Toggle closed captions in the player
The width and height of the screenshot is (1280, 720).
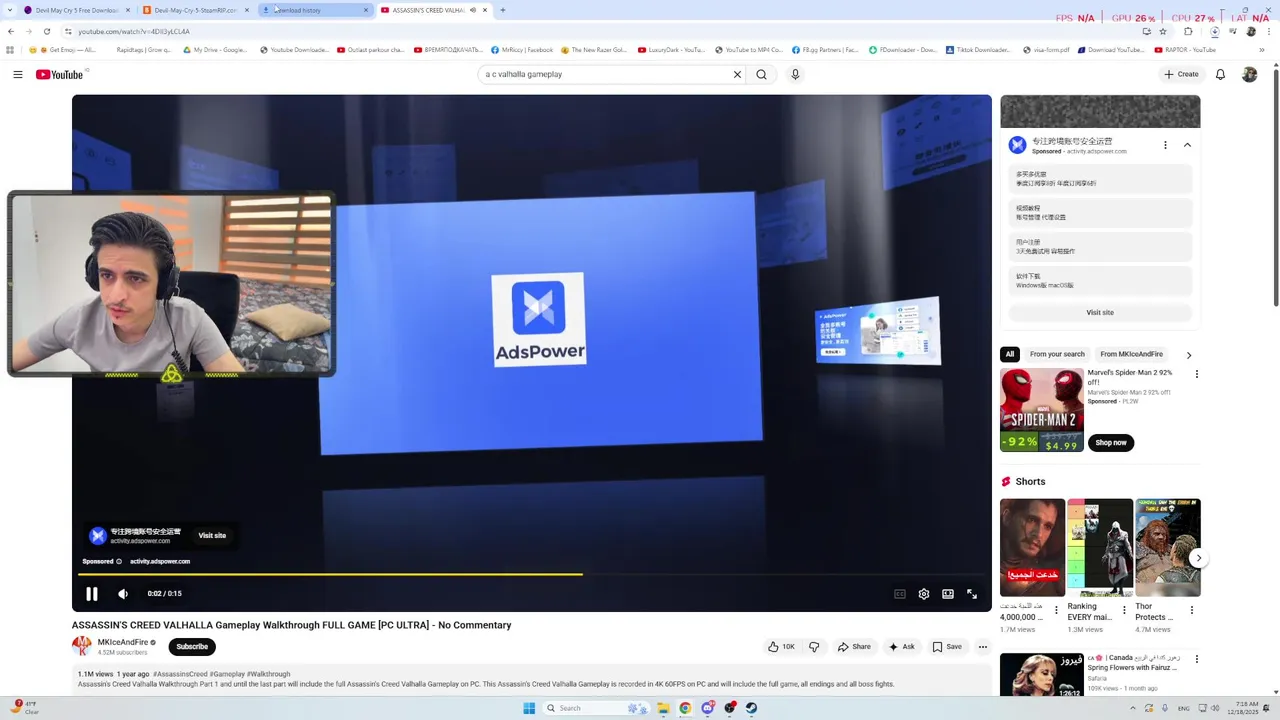point(900,594)
